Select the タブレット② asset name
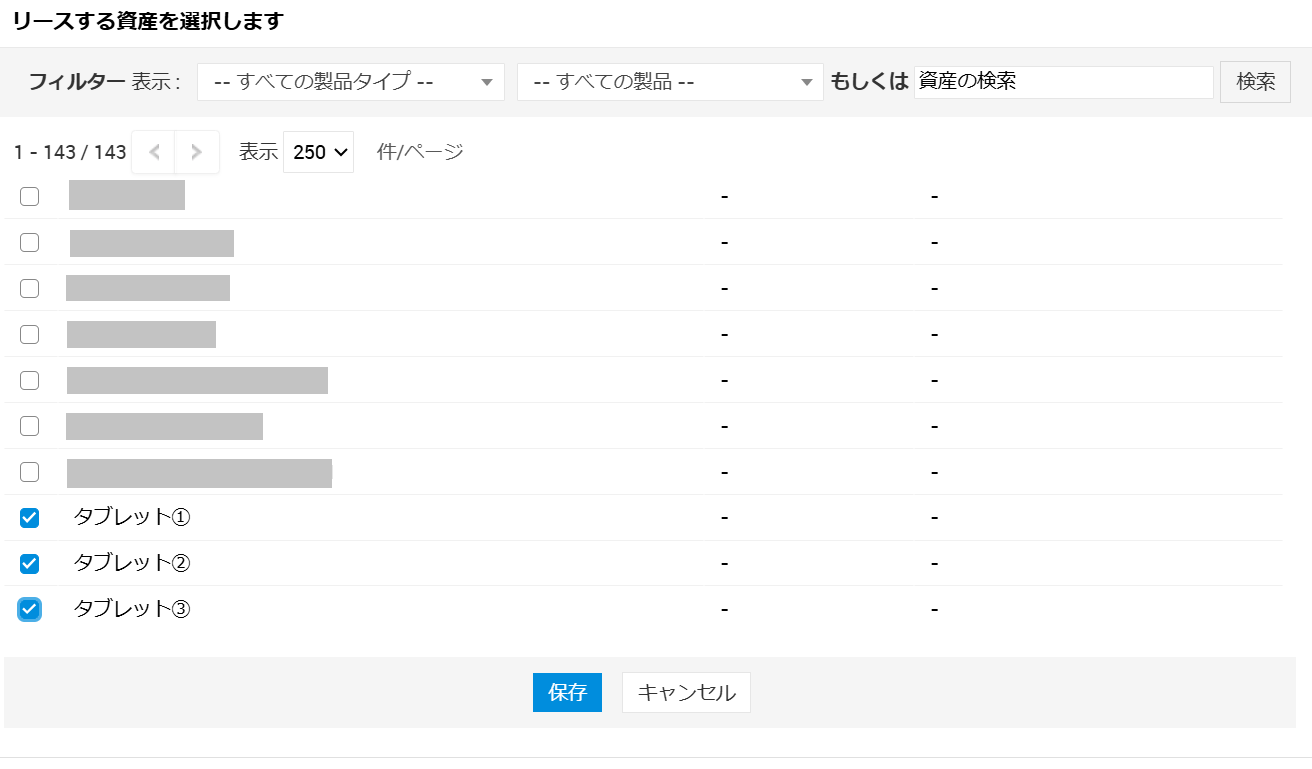Image resolution: width=1312 pixels, height=769 pixels. [132, 563]
